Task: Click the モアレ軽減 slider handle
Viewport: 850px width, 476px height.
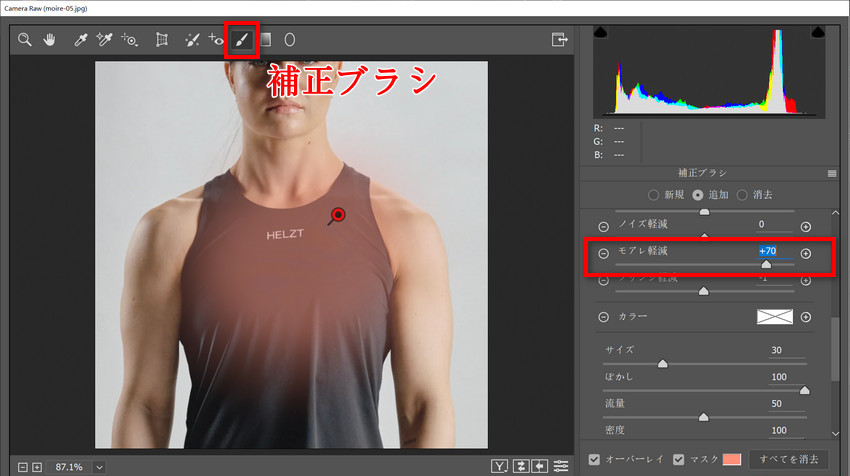Action: click(x=766, y=265)
